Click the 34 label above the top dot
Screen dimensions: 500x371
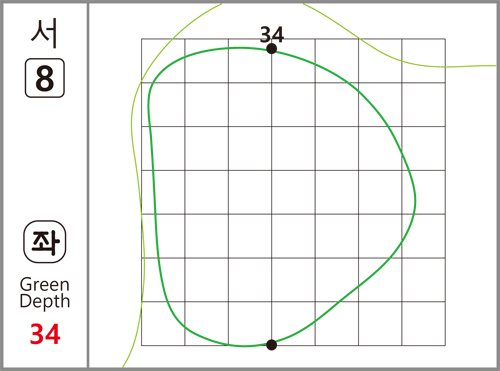(272, 34)
